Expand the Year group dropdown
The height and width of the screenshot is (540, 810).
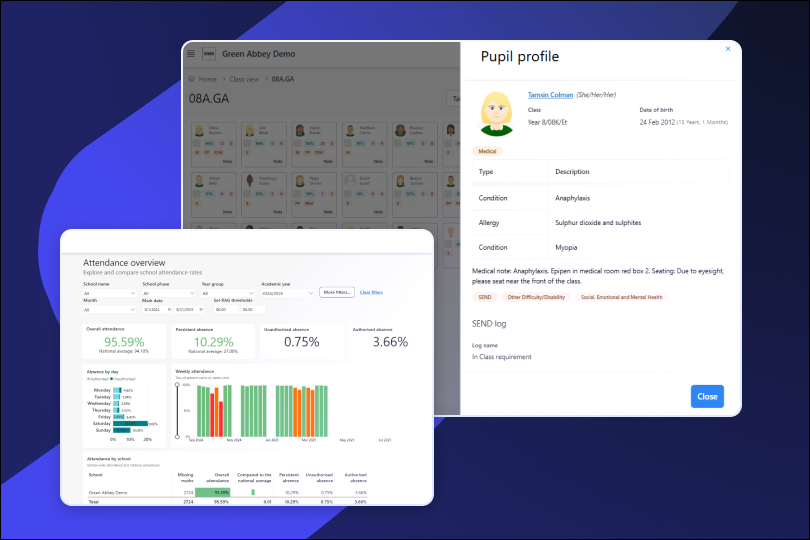click(x=228, y=293)
